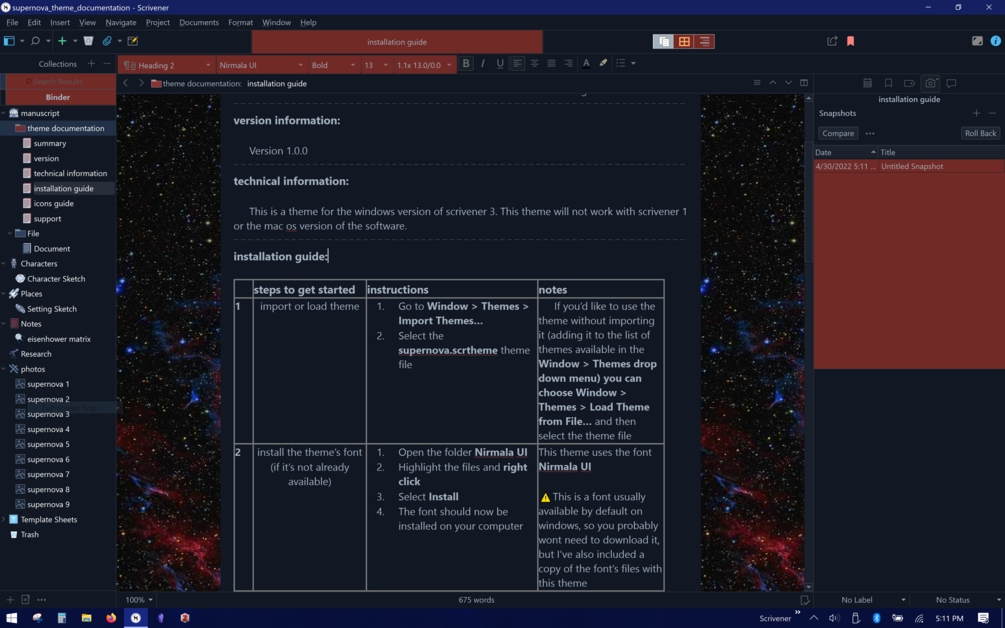
Task: Expand Template Sheets in binder
Action: coord(4,519)
